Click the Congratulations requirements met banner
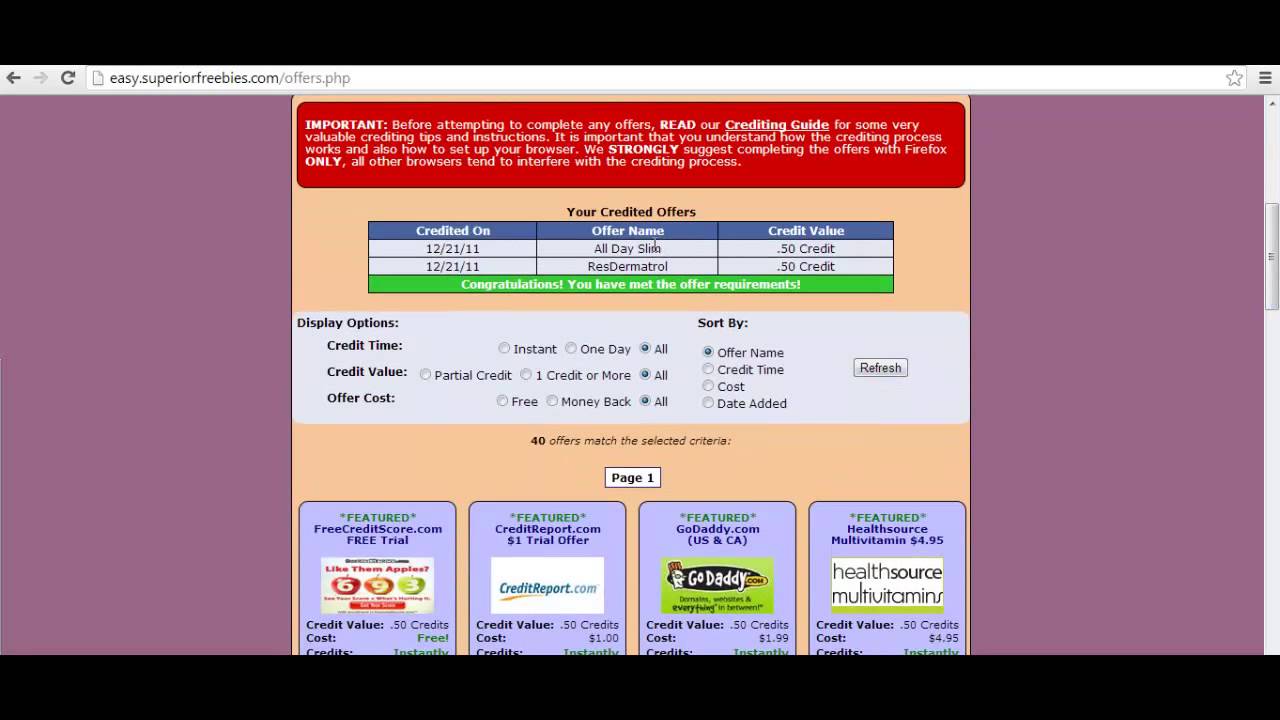Screen dimensions: 1280x720 [x=631, y=285]
